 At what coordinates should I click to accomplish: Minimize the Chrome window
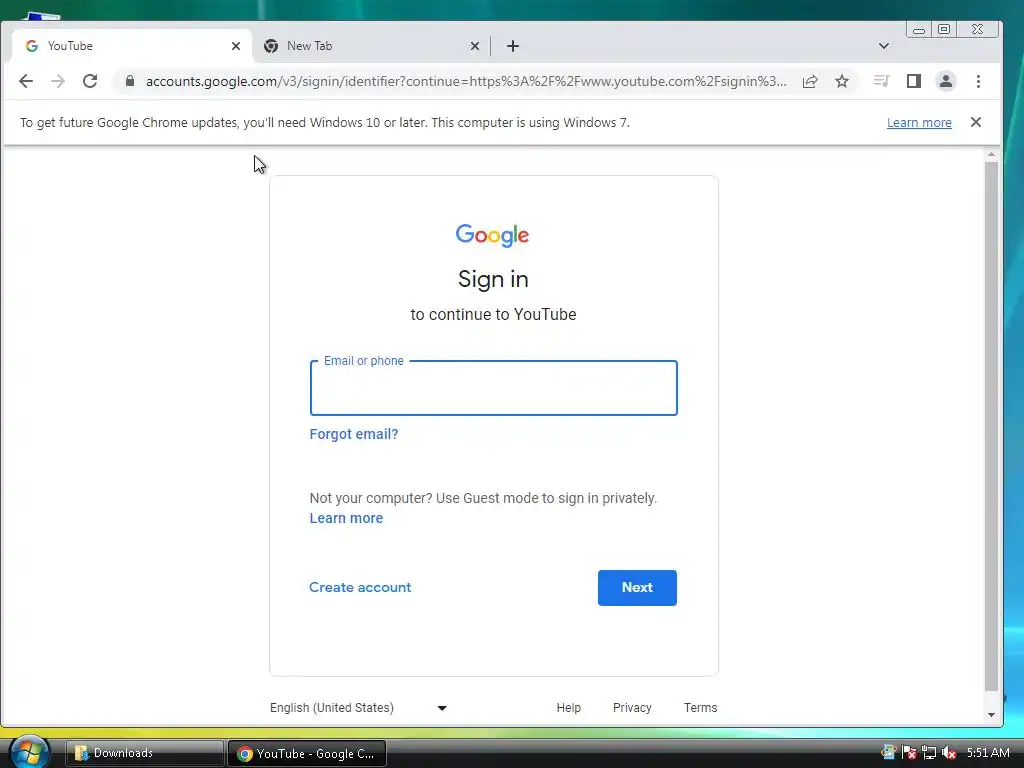[919, 29]
